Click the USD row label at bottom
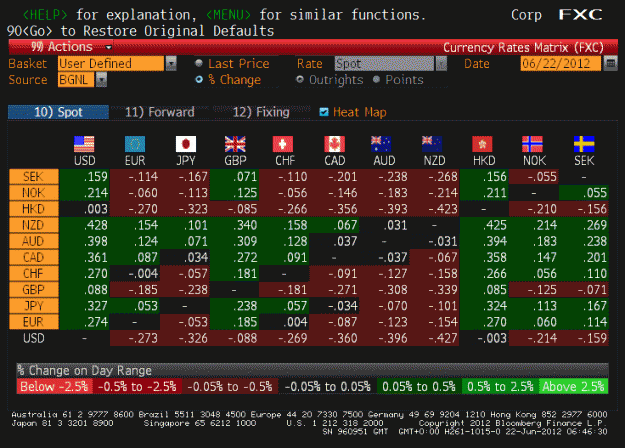Viewport: 625px width, 448px height. point(34,338)
